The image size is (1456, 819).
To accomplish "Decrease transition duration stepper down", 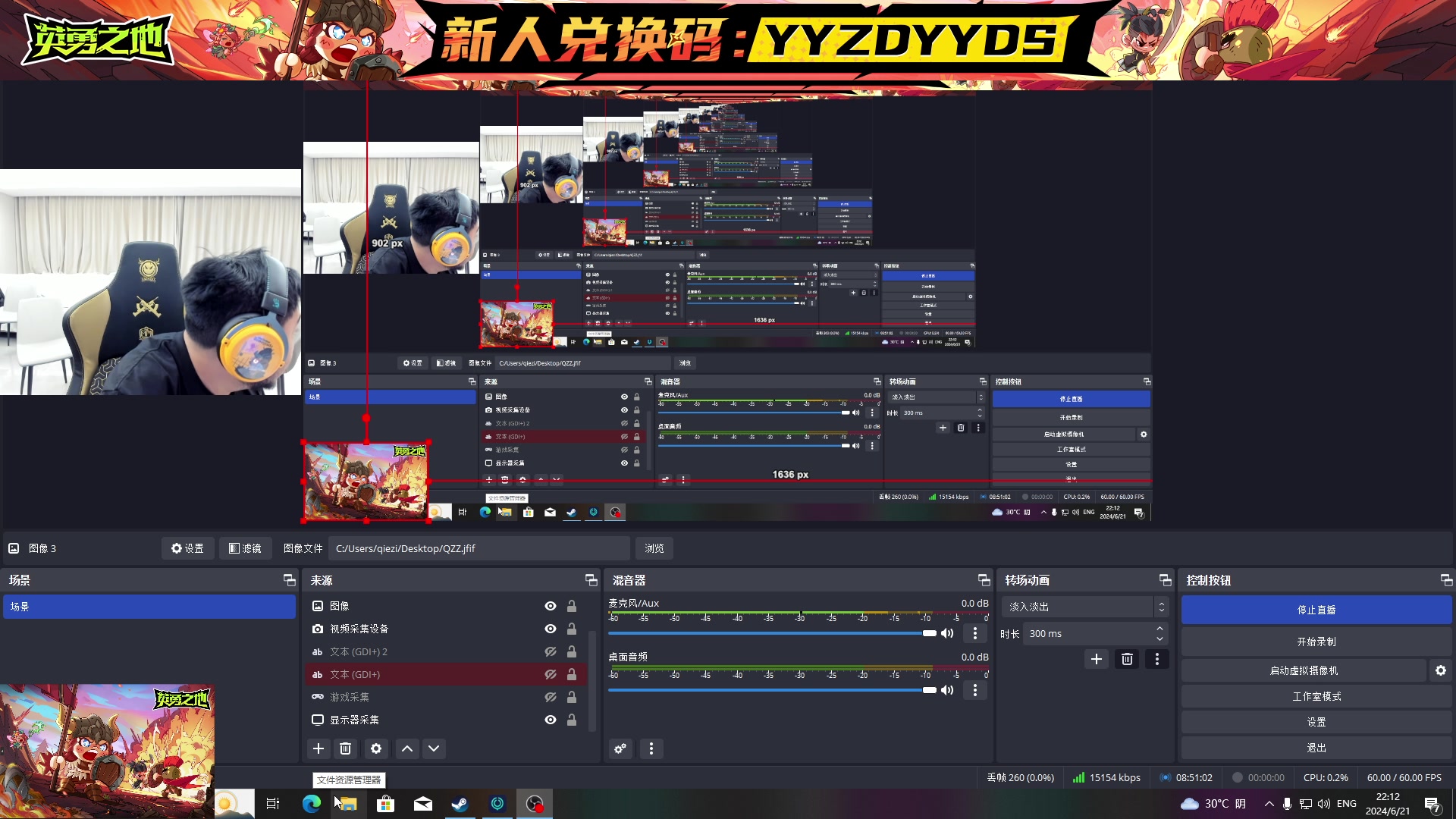I will coord(1159,639).
